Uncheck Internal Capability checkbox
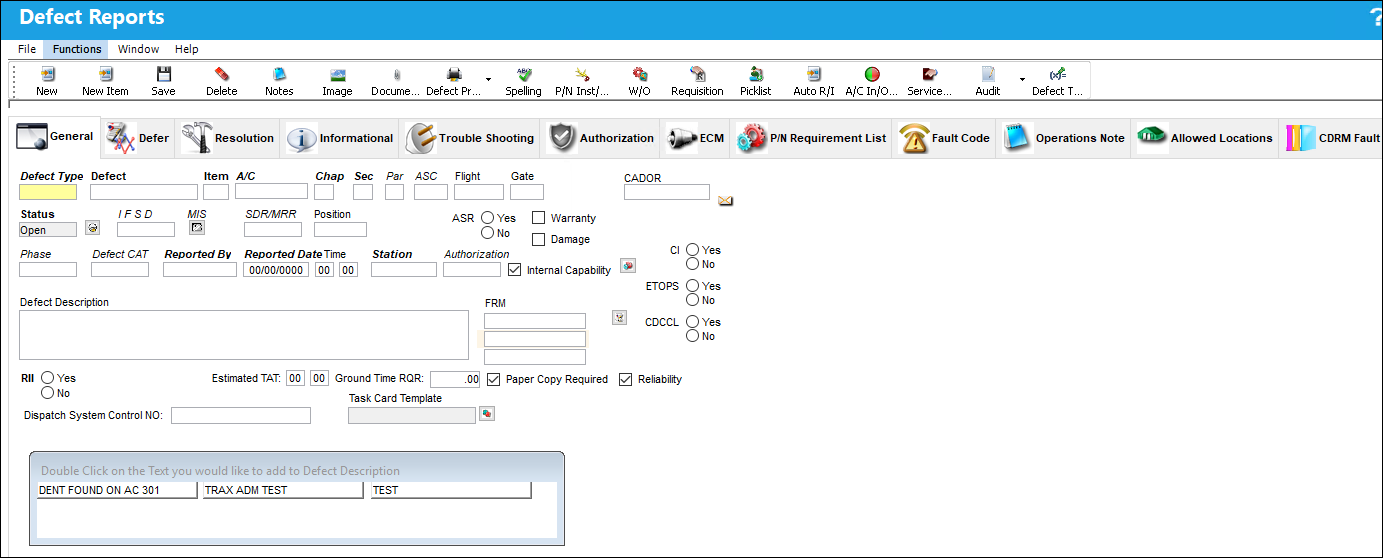The height and width of the screenshot is (558, 1383). coord(515,269)
